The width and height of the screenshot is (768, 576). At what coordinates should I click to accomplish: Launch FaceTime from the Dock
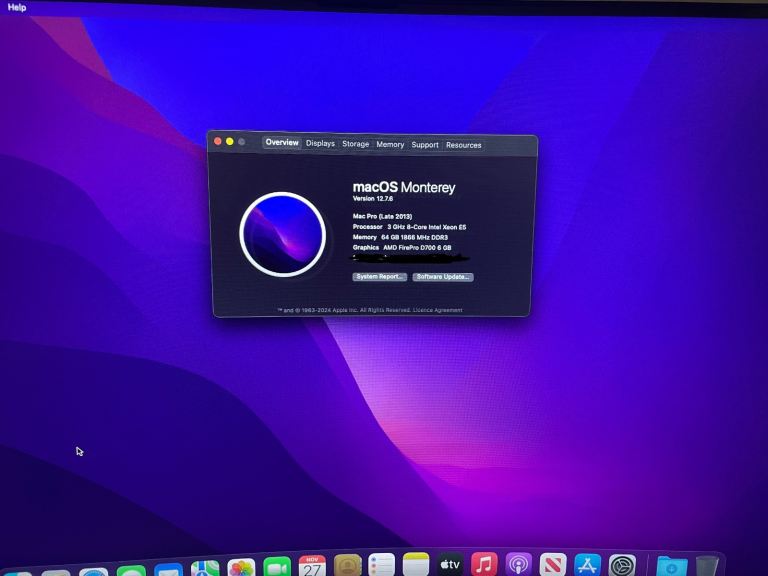coord(277,566)
